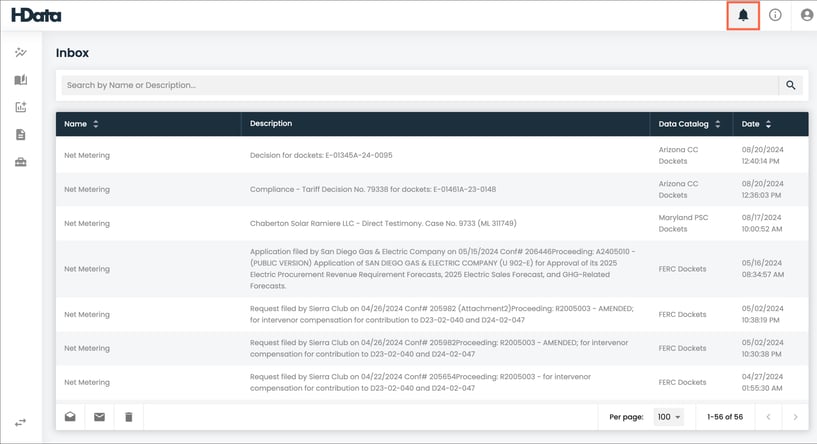Go to the previous page arrow

point(768,417)
